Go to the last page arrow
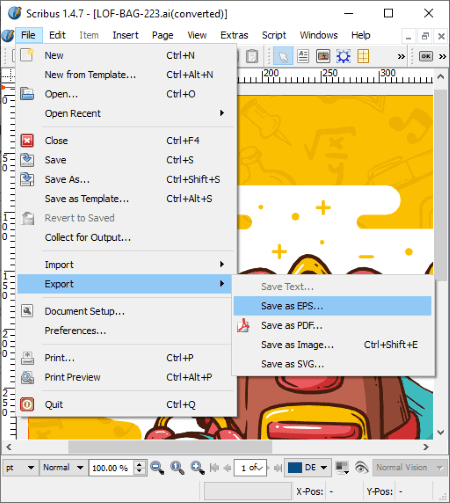 coord(278,468)
